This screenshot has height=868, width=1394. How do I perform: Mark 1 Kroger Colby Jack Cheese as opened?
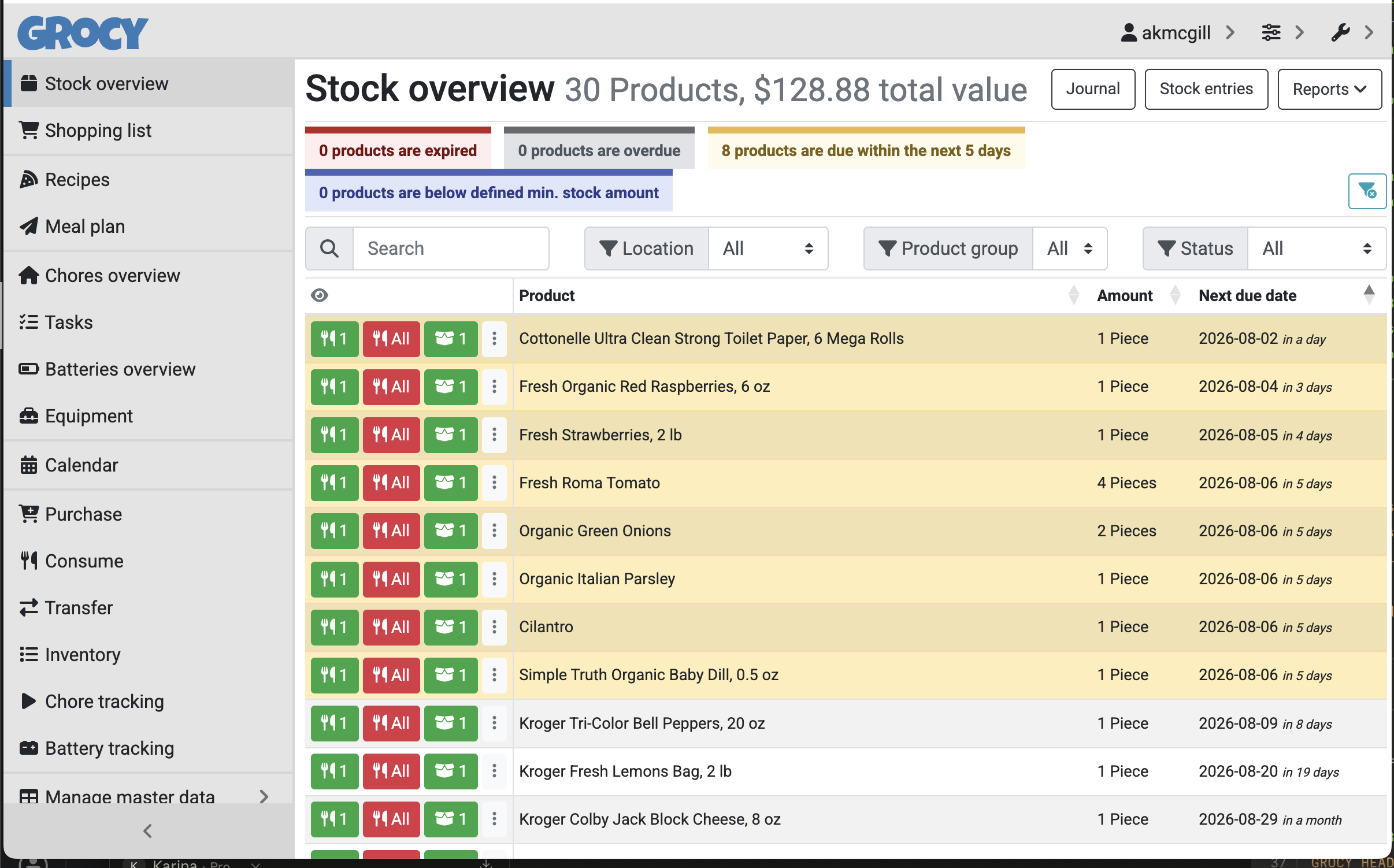point(451,819)
